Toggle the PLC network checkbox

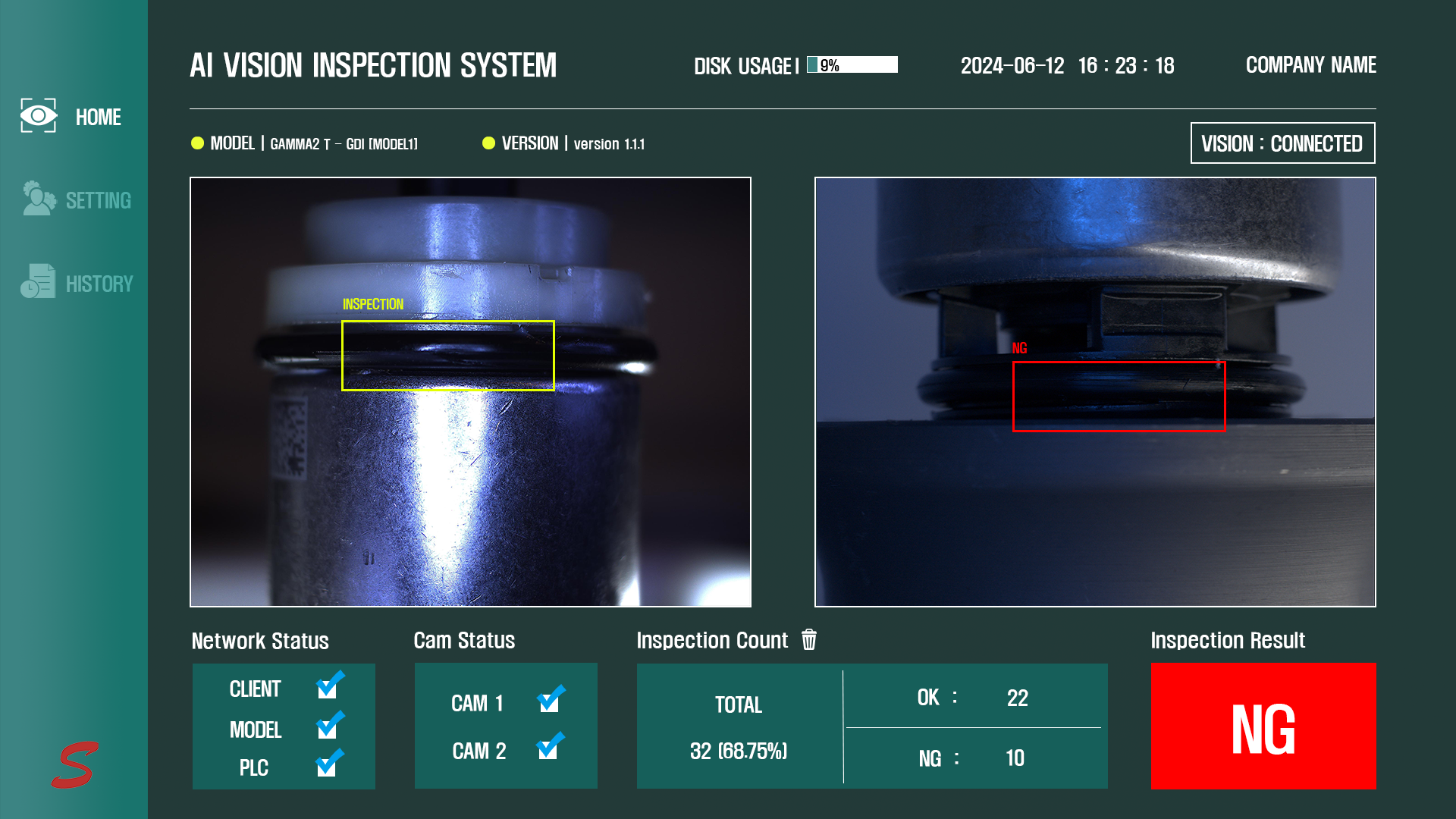(328, 765)
